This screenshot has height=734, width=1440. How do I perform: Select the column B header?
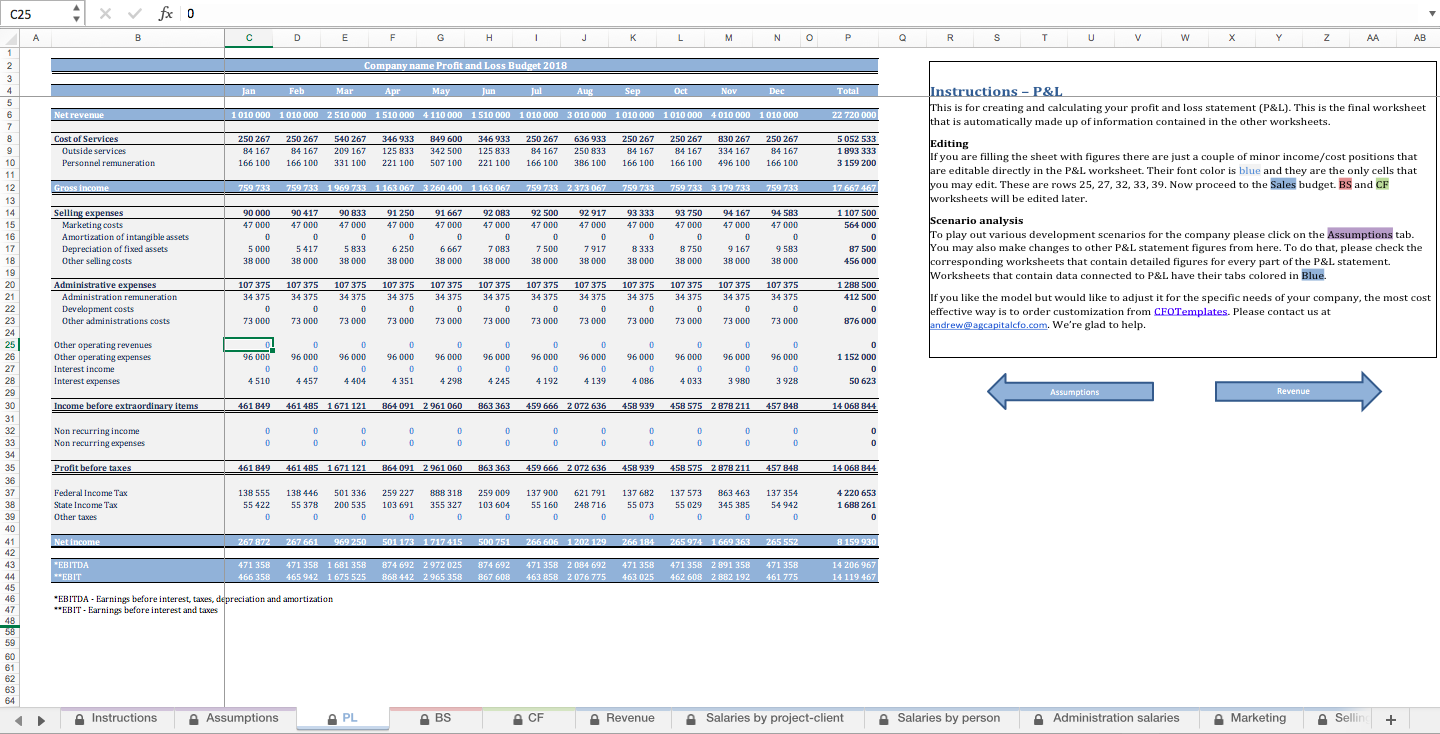(137, 38)
